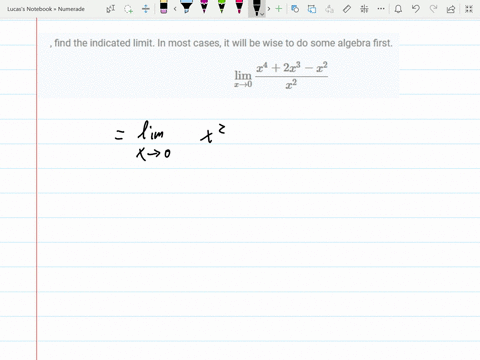The width and height of the screenshot is (480, 360).
Task: Redo the last action
Action: coord(433,9)
